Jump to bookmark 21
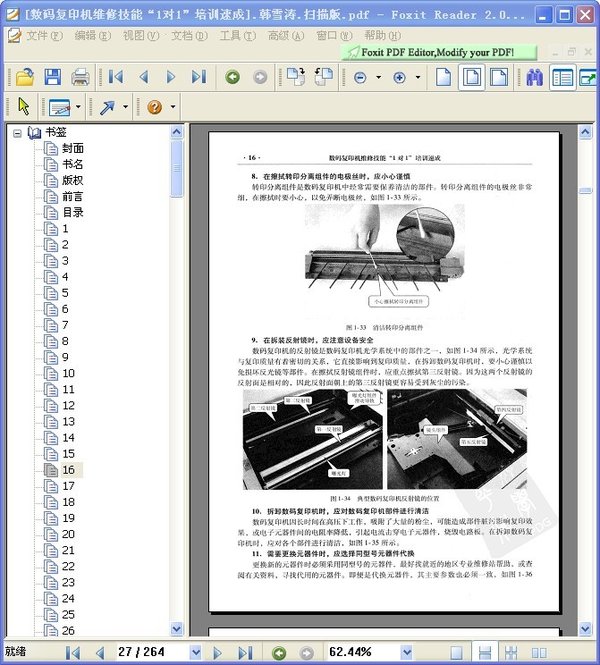 click(68, 550)
